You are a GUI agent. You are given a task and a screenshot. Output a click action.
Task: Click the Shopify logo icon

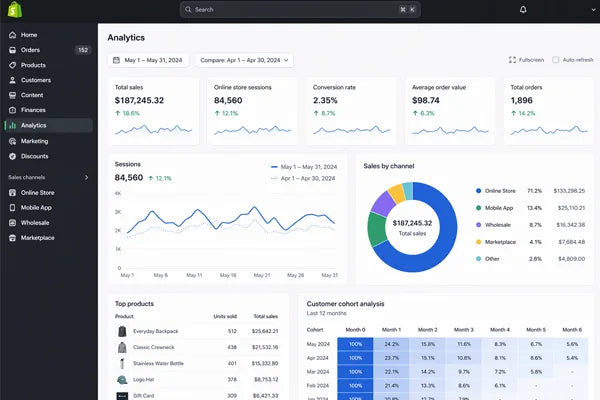click(x=15, y=9)
